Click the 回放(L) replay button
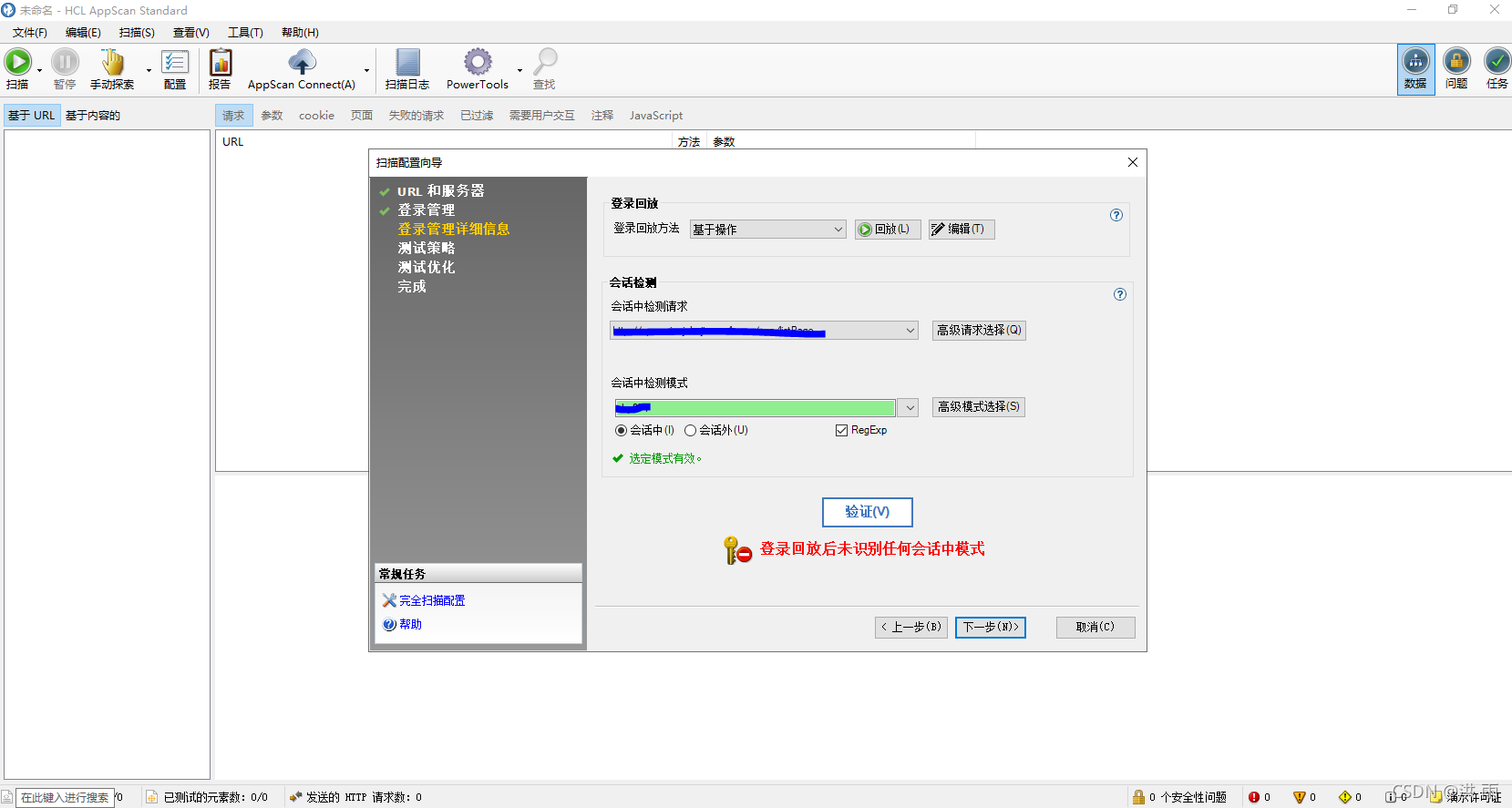 (888, 230)
